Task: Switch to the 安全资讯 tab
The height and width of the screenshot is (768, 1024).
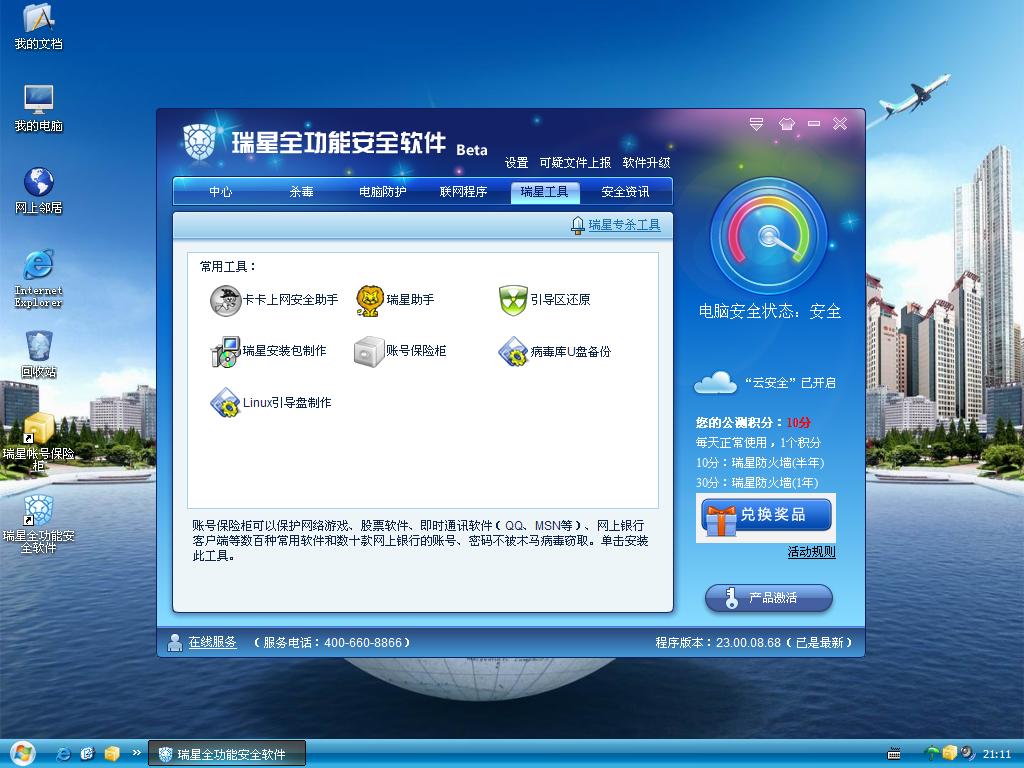Action: click(x=626, y=191)
